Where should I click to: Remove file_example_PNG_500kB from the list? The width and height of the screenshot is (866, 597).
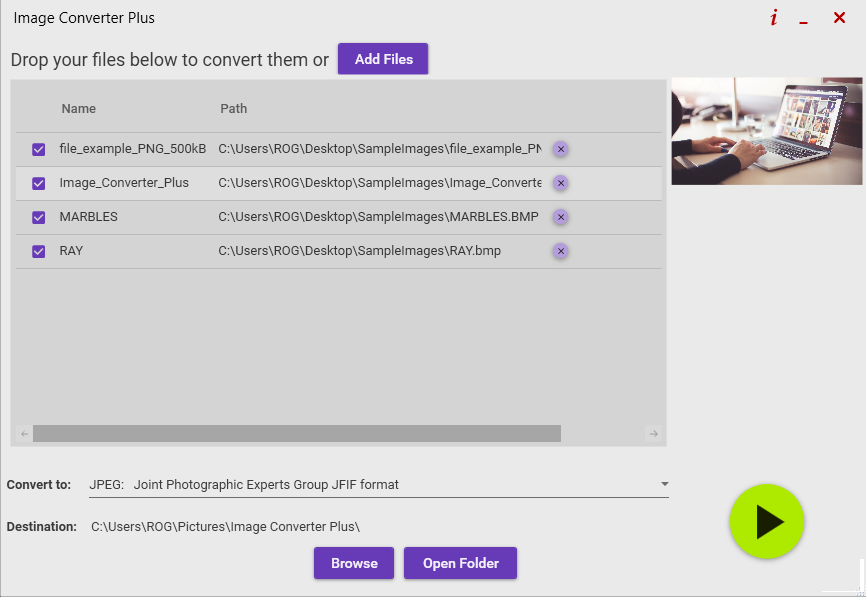(x=561, y=149)
